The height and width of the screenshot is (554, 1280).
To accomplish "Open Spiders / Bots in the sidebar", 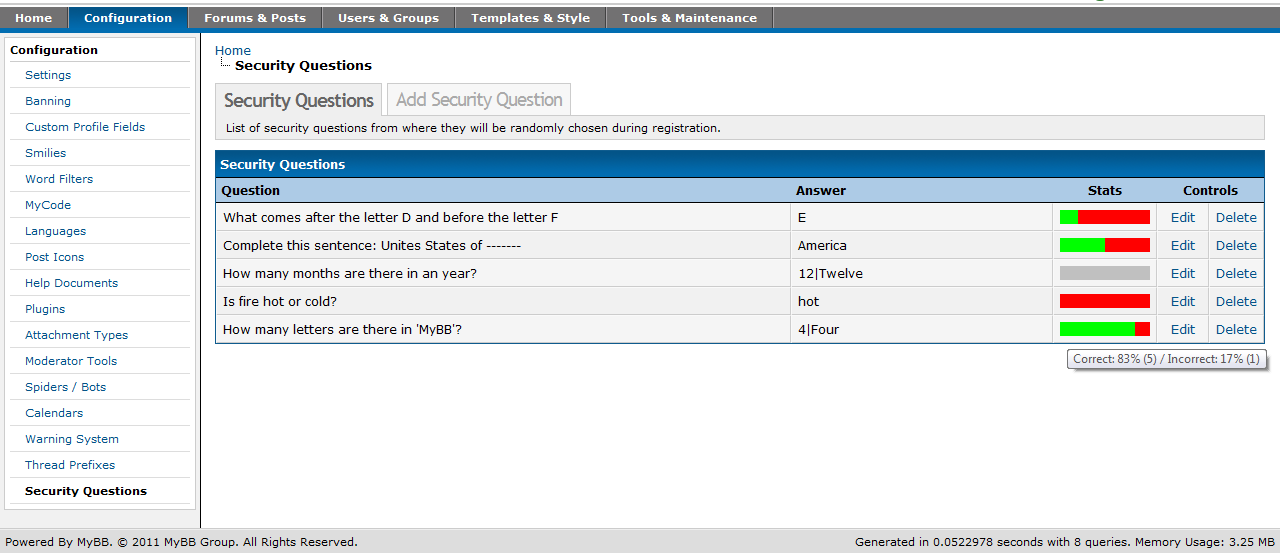I will coord(65,387).
